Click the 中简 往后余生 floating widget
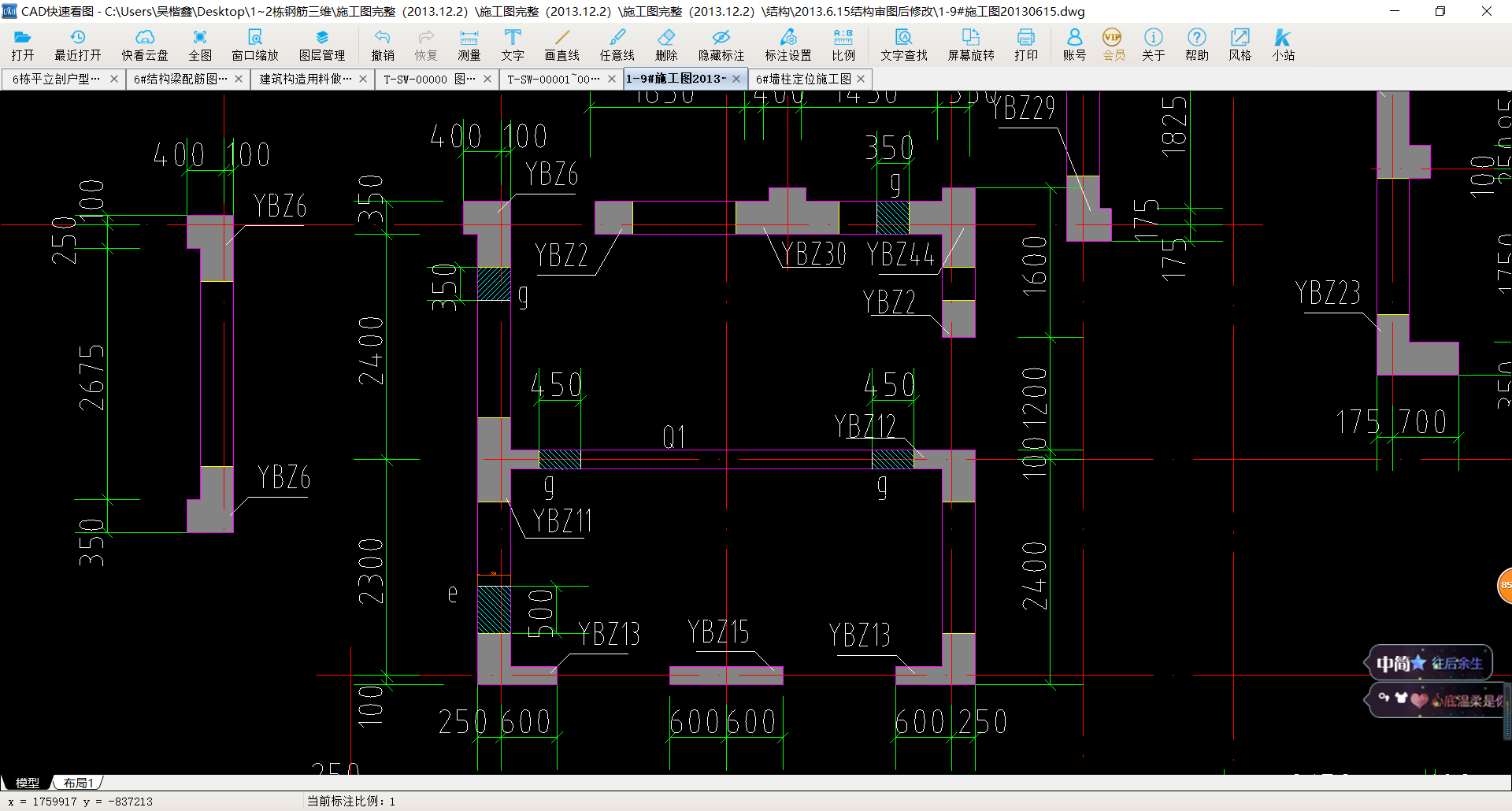The image size is (1512, 811). point(1429,663)
